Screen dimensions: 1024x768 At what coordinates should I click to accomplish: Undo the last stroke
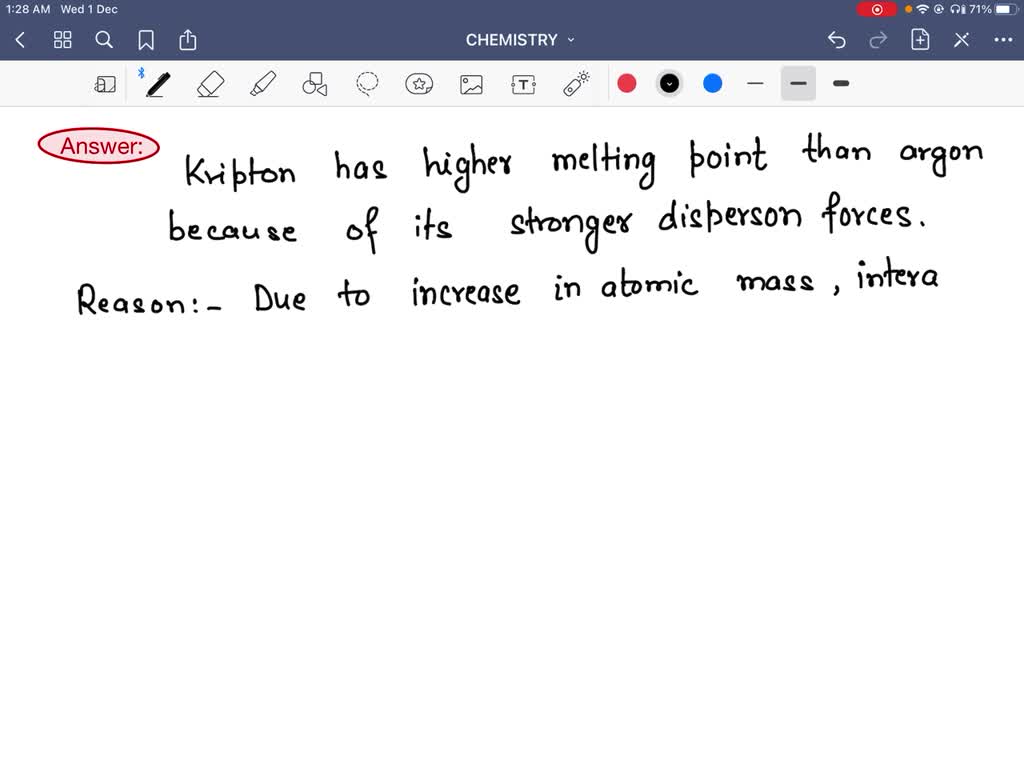[x=837, y=40]
